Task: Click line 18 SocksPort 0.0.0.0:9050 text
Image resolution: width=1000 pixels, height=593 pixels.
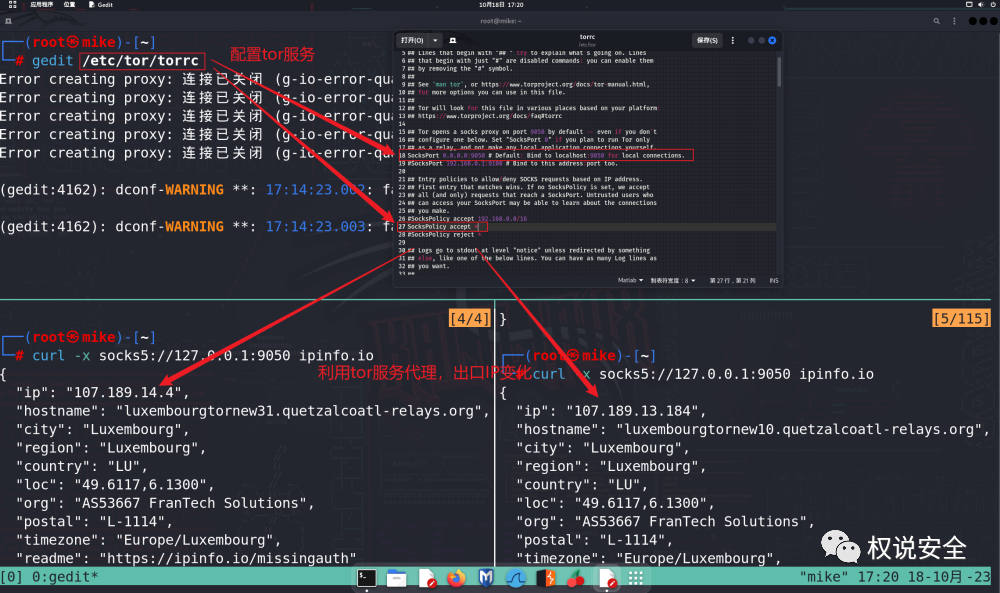Action: pos(546,156)
